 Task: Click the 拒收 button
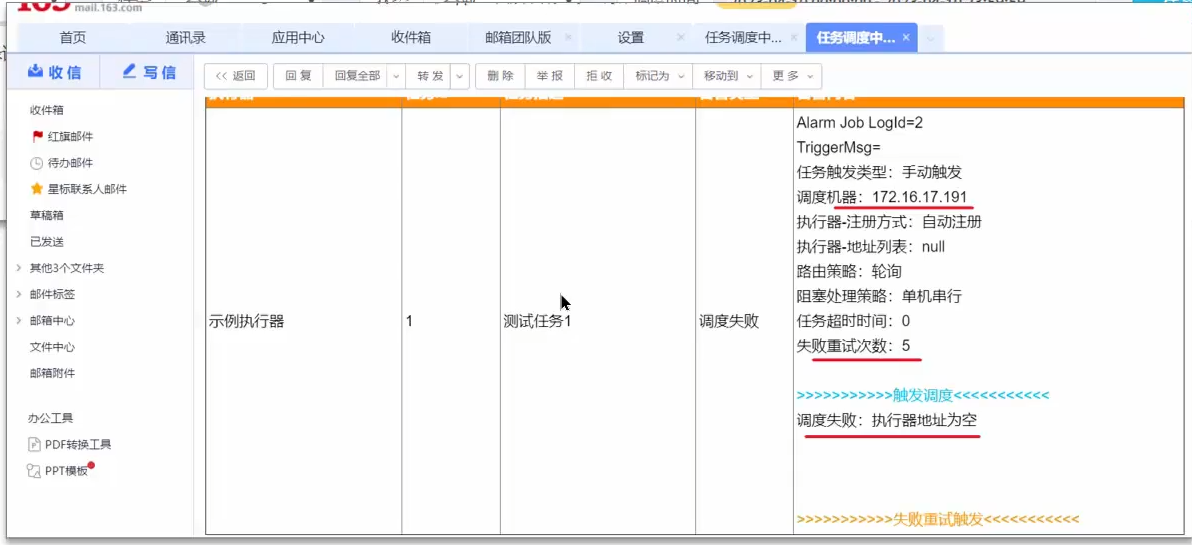pos(599,76)
